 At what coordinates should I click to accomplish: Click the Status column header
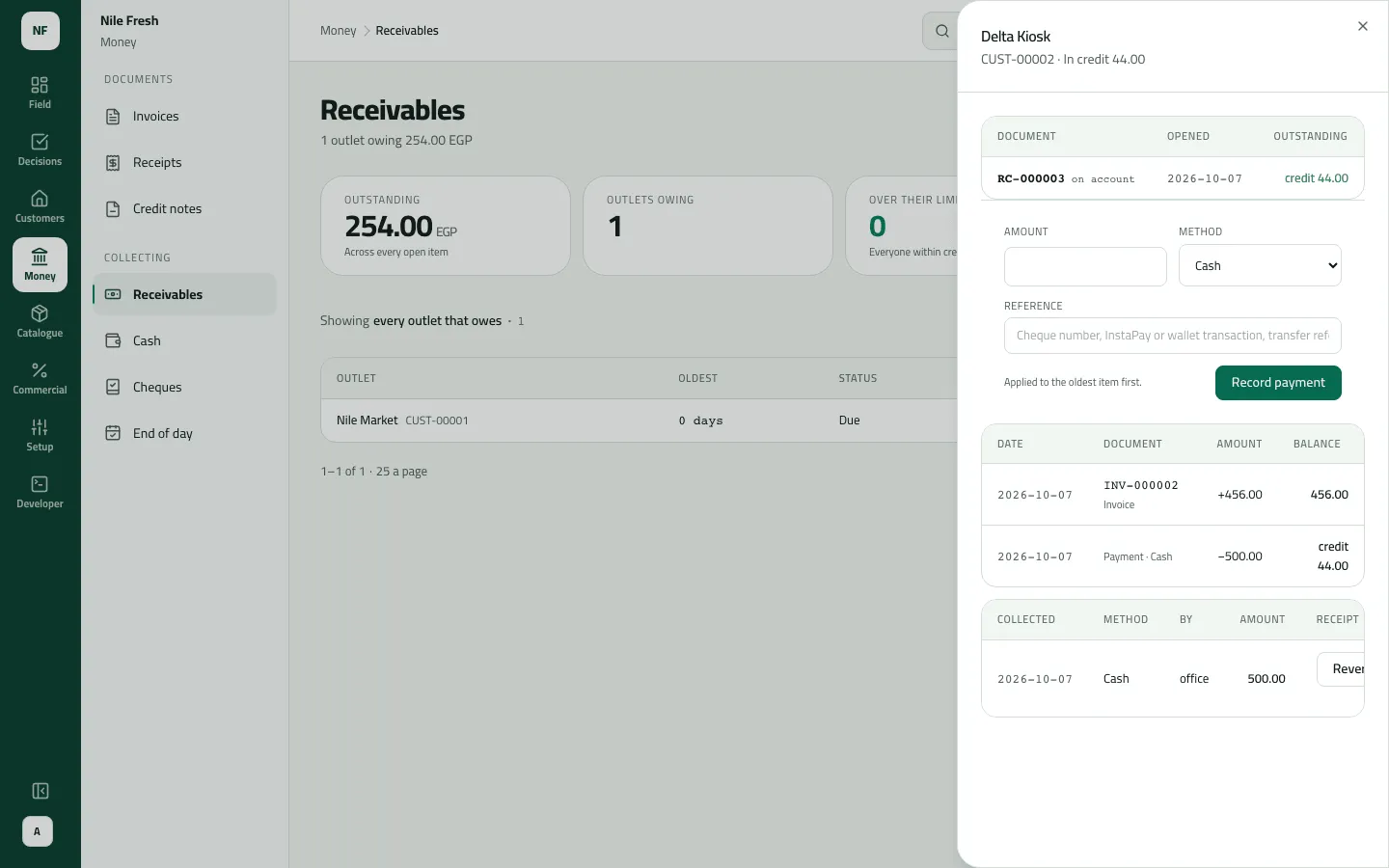tap(858, 378)
